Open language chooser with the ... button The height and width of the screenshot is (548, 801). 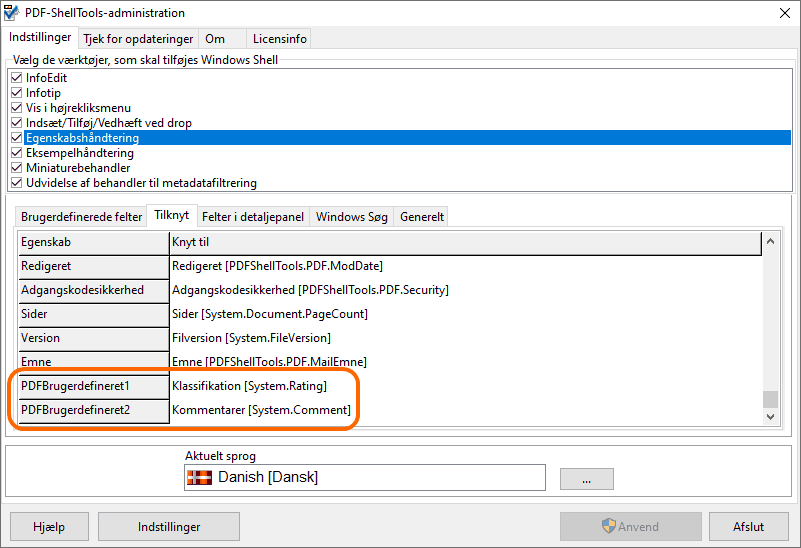586,479
